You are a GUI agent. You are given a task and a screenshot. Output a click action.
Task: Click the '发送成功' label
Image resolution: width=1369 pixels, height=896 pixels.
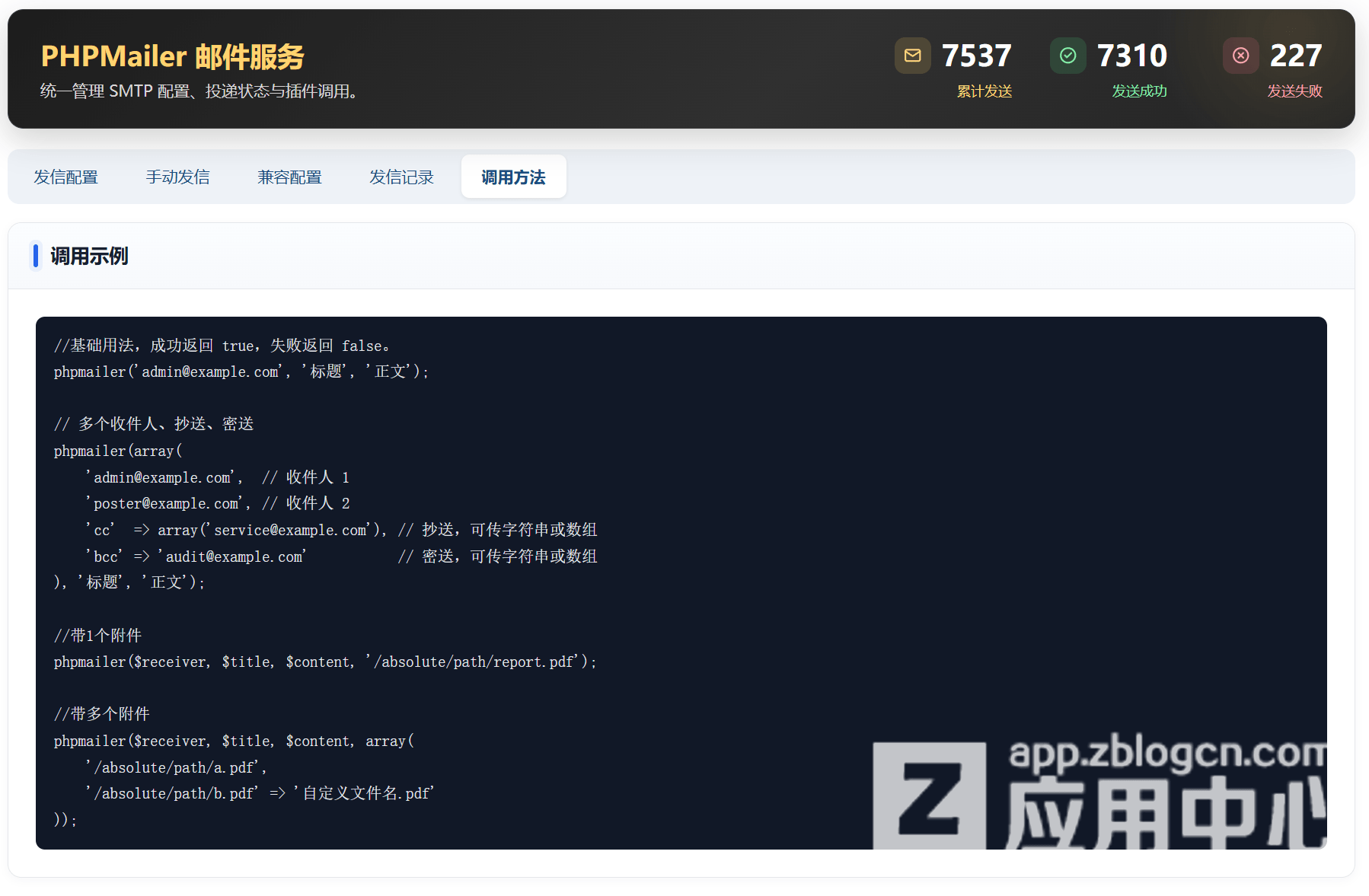(1140, 91)
